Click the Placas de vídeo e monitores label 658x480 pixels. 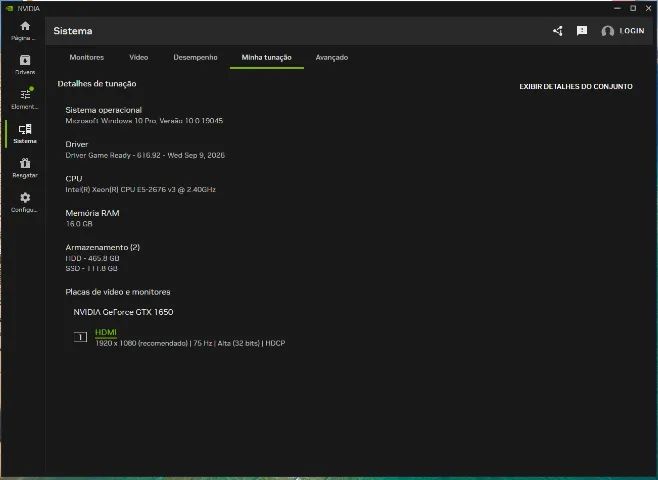118,292
